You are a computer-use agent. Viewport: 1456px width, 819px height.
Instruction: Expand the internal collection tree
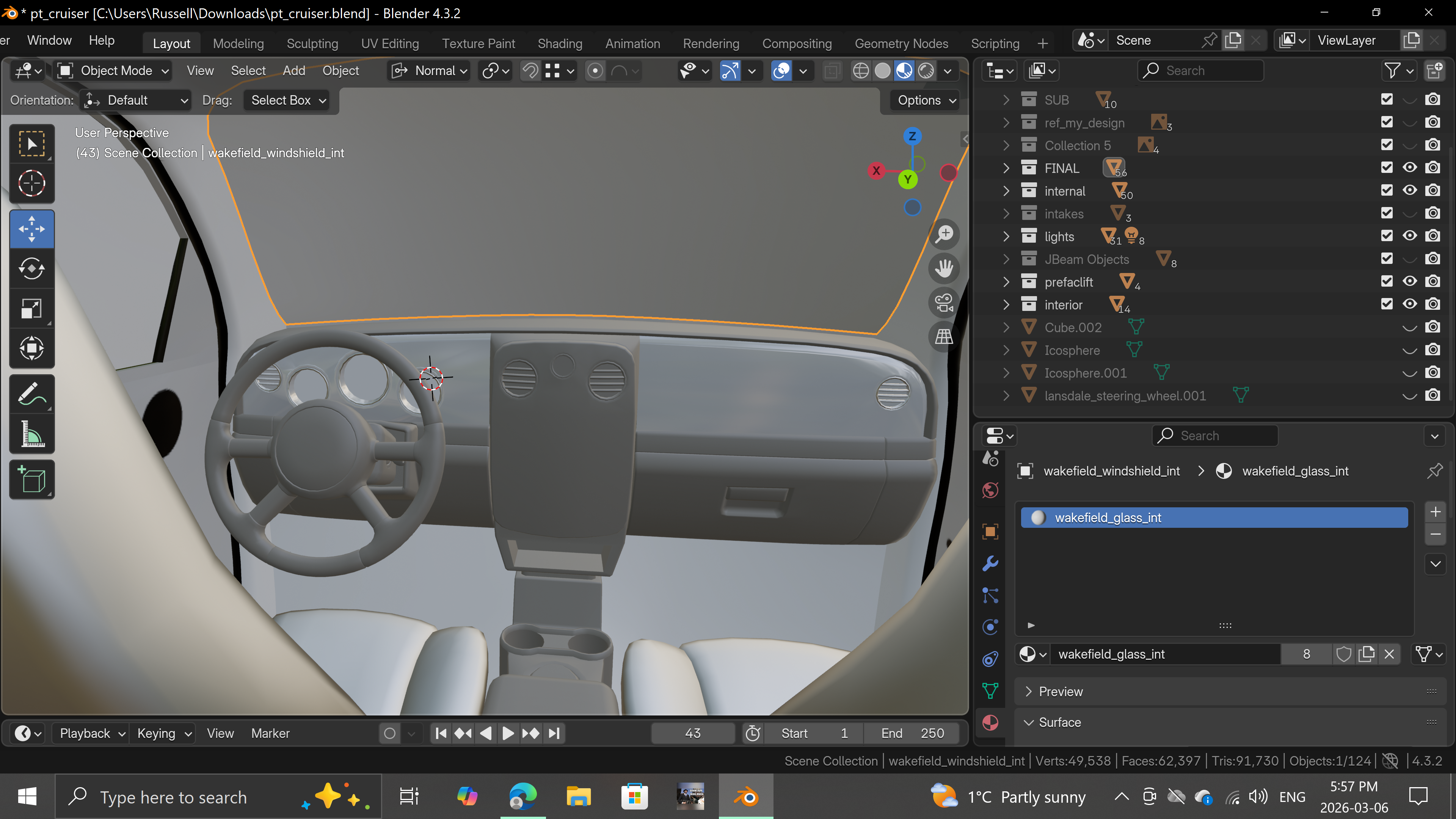(x=1006, y=191)
